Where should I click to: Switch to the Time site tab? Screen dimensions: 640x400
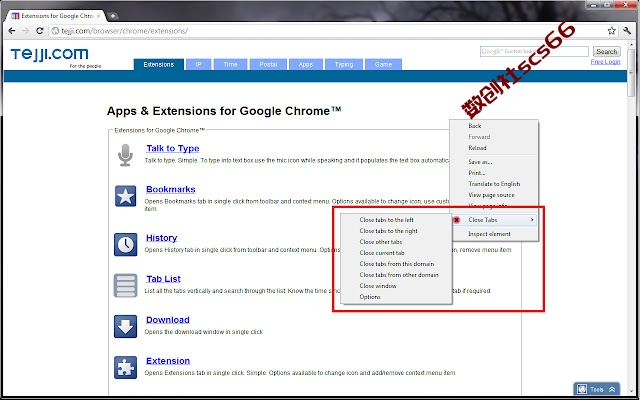230,64
